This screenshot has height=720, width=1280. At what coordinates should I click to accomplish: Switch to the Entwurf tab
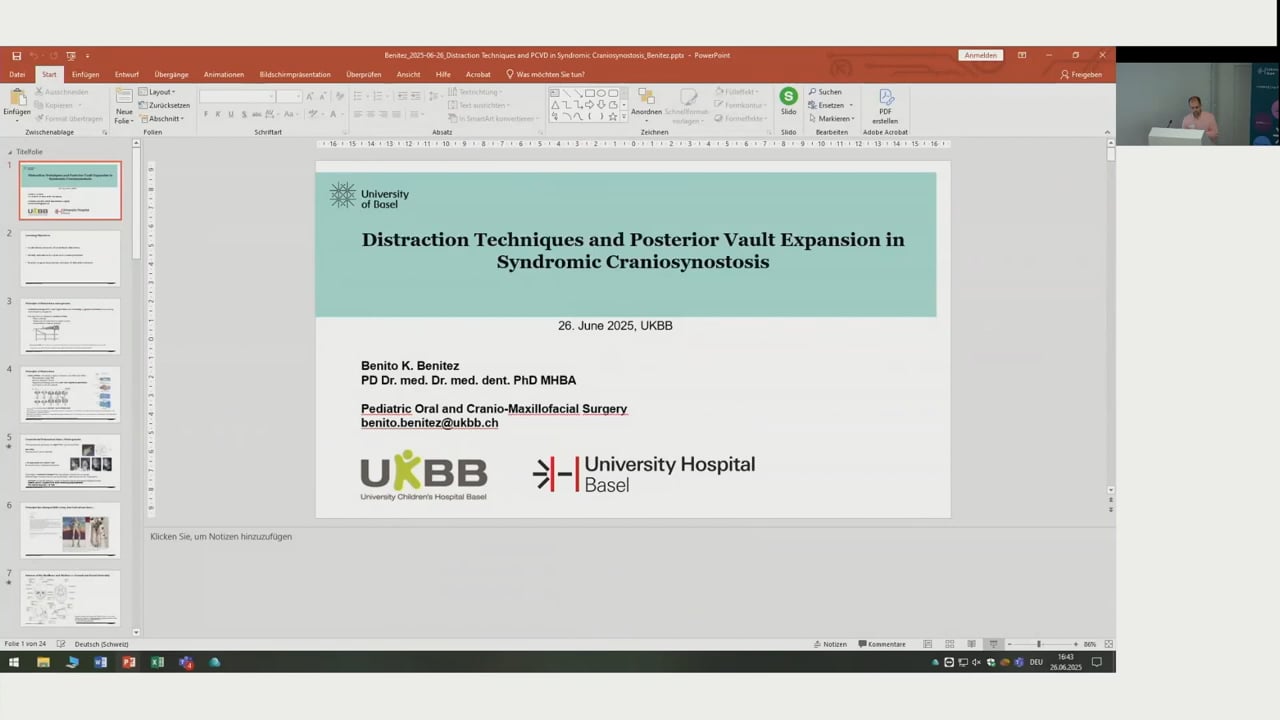pos(127,74)
